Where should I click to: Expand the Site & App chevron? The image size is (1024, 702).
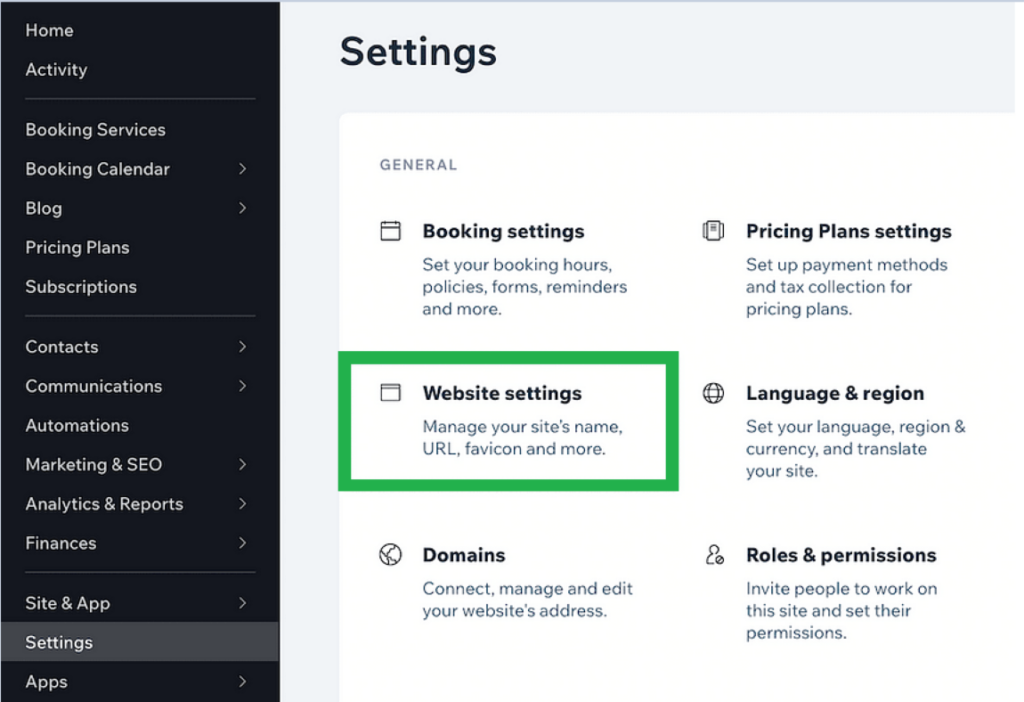(x=243, y=603)
